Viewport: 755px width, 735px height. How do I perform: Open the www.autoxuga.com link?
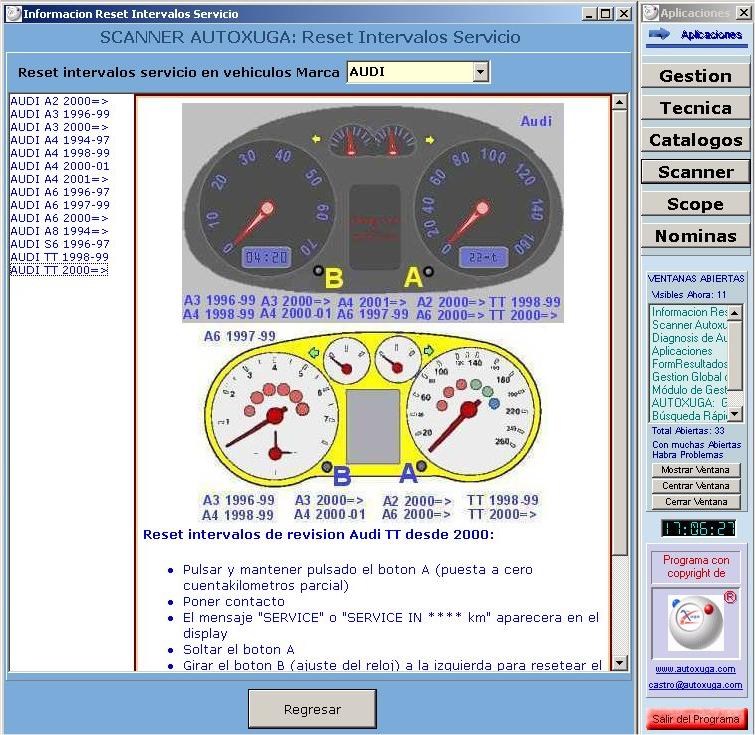click(695, 669)
